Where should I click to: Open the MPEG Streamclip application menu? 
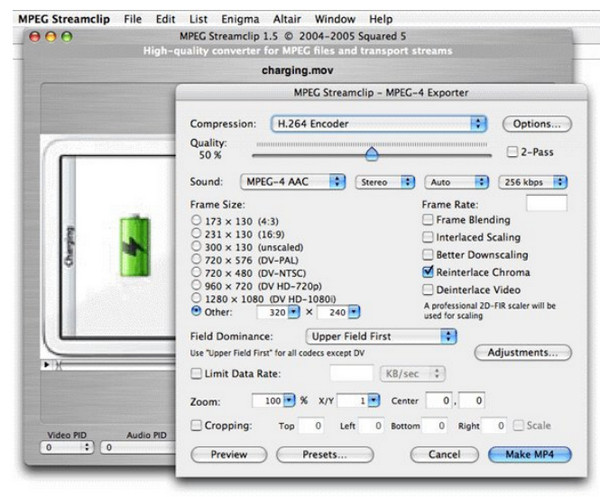point(64,19)
